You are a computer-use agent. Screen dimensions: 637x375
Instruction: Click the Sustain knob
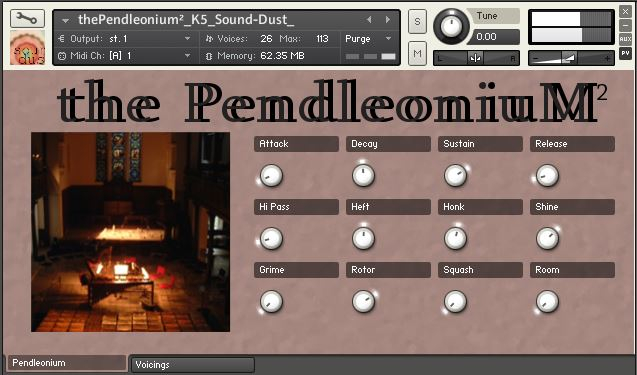pos(455,176)
